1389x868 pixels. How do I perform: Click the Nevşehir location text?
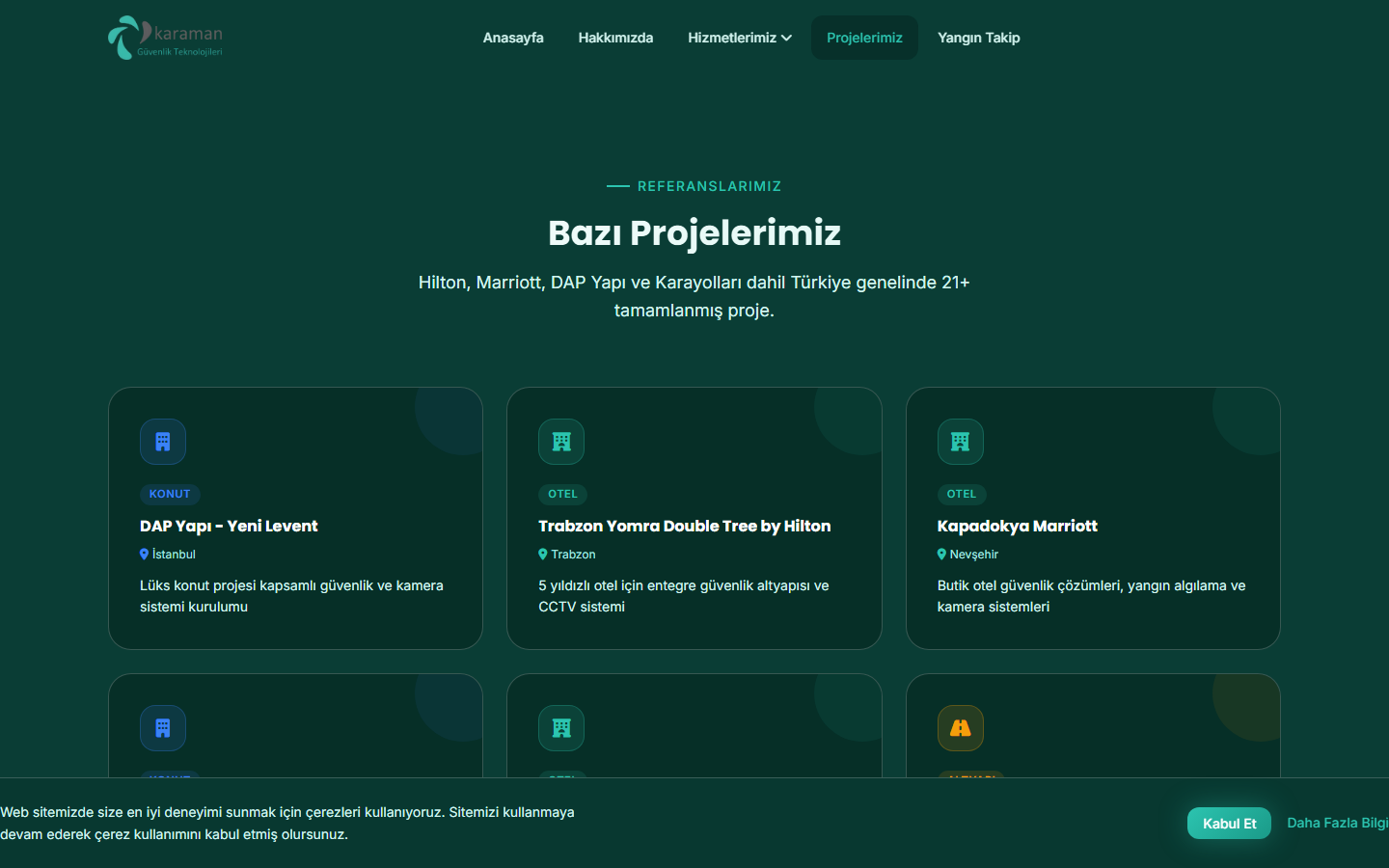point(974,555)
